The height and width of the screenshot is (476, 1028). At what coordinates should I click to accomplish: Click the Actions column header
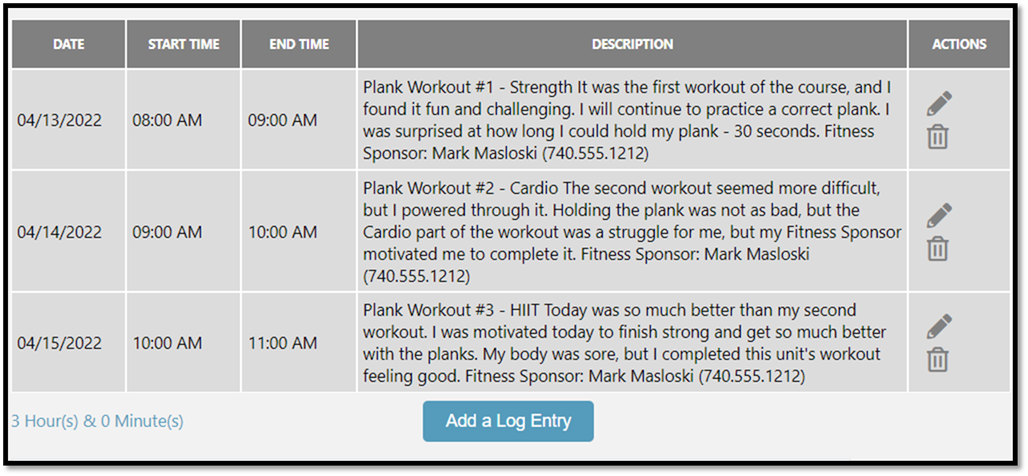coord(958,44)
